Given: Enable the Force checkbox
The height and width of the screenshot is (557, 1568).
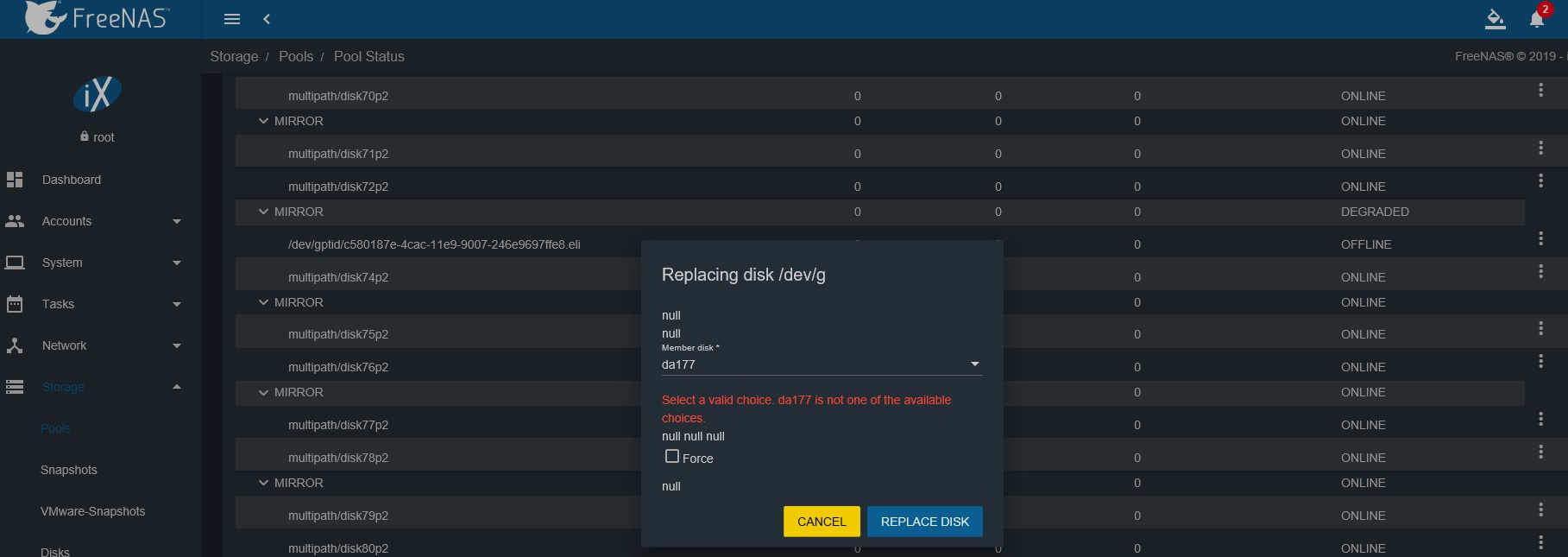Looking at the screenshot, I should (672, 456).
